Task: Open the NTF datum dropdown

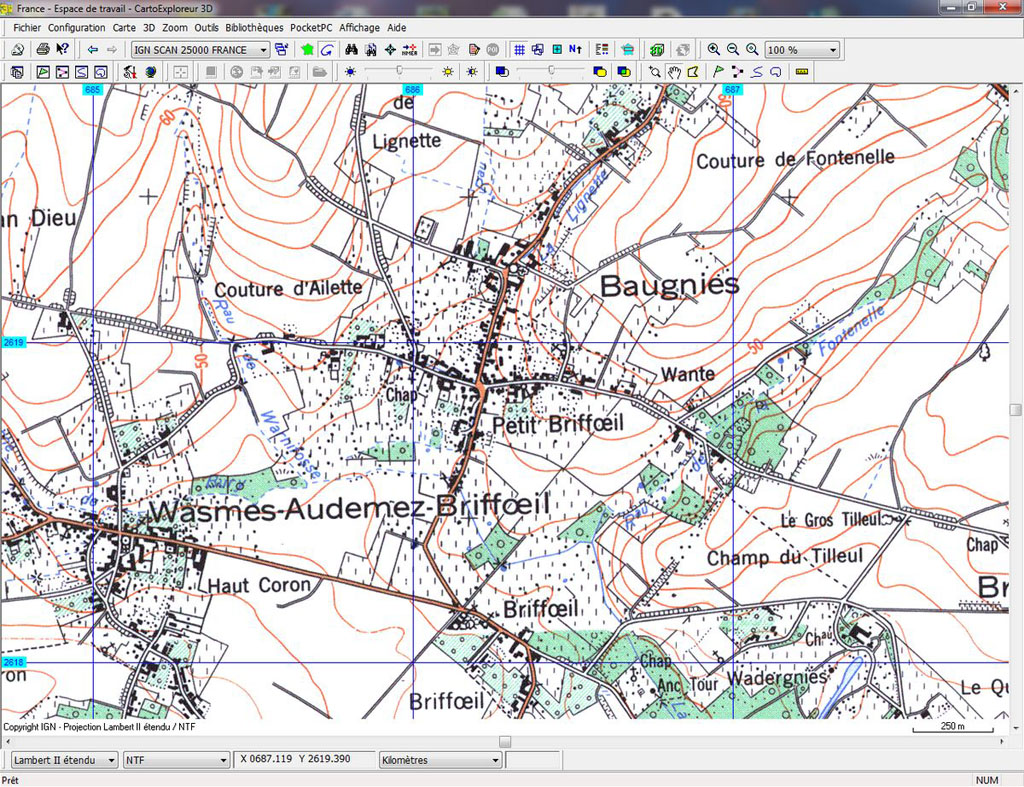Action: pos(176,760)
